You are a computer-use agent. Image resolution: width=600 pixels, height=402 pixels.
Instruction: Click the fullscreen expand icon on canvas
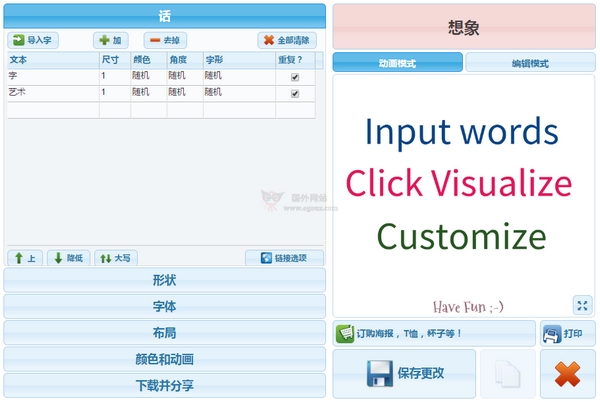pos(582,305)
